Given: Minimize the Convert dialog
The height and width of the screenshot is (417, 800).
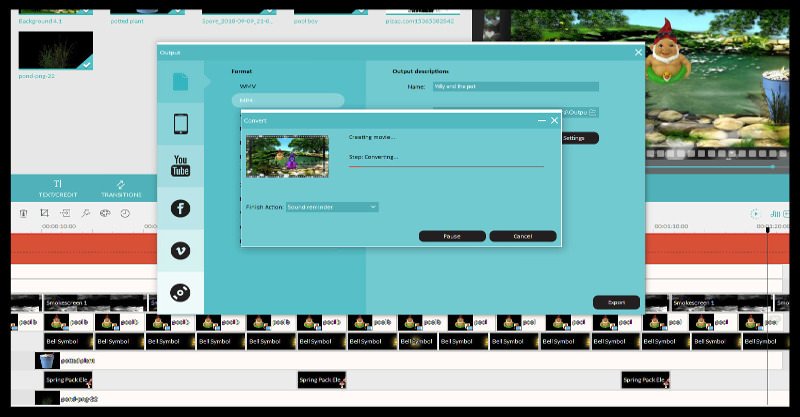Looking at the screenshot, I should pyautogui.click(x=541, y=120).
